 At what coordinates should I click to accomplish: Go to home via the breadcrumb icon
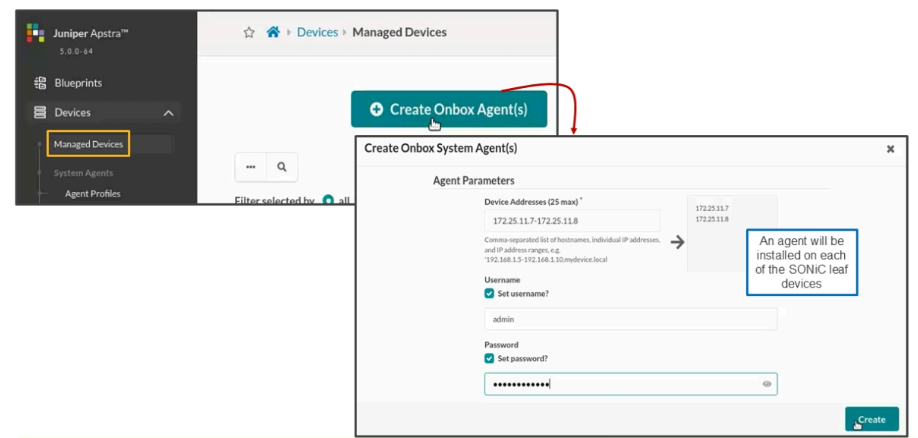[x=273, y=32]
